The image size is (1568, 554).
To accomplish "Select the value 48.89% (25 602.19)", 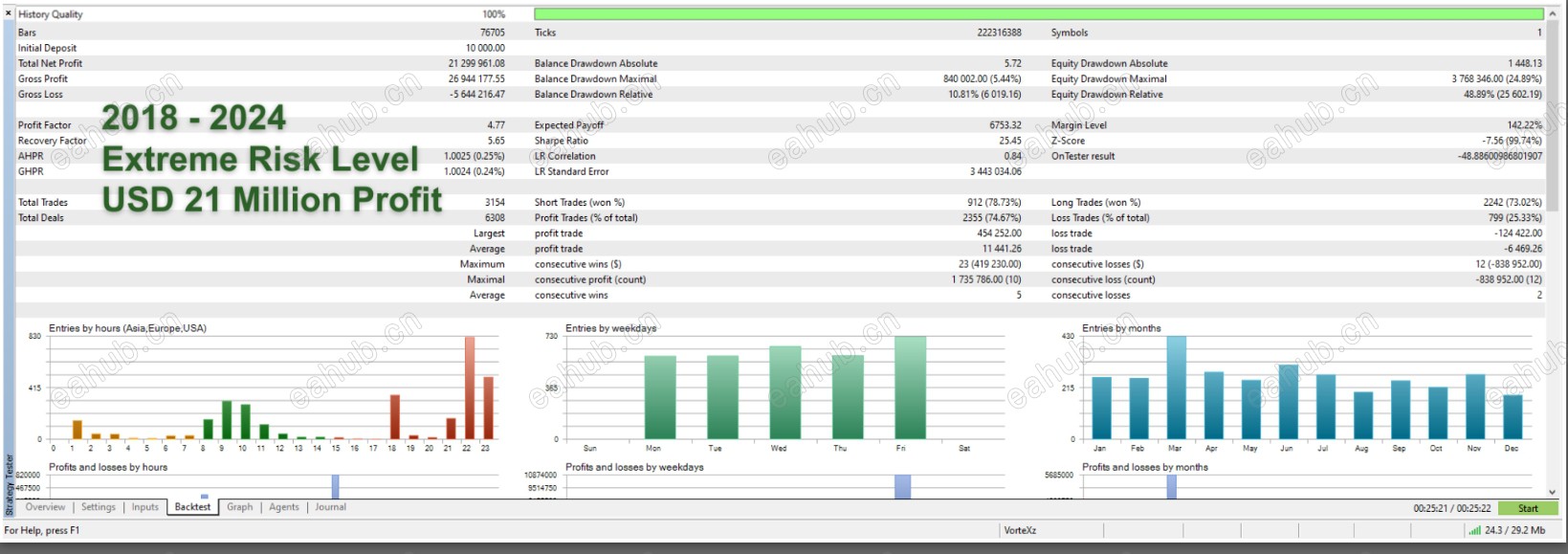I will [x=1502, y=94].
